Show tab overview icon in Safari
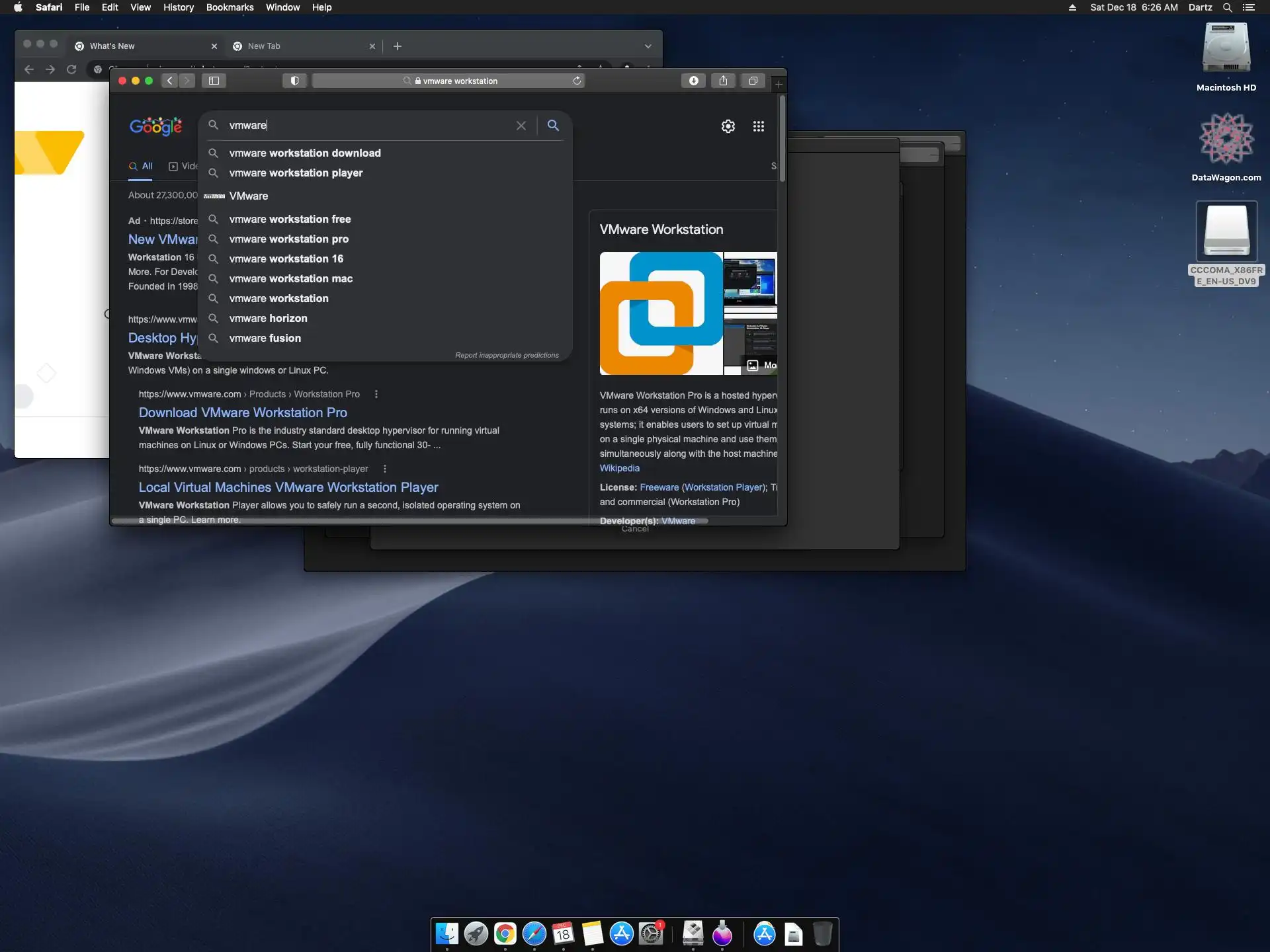The width and height of the screenshot is (1270, 952). click(753, 81)
